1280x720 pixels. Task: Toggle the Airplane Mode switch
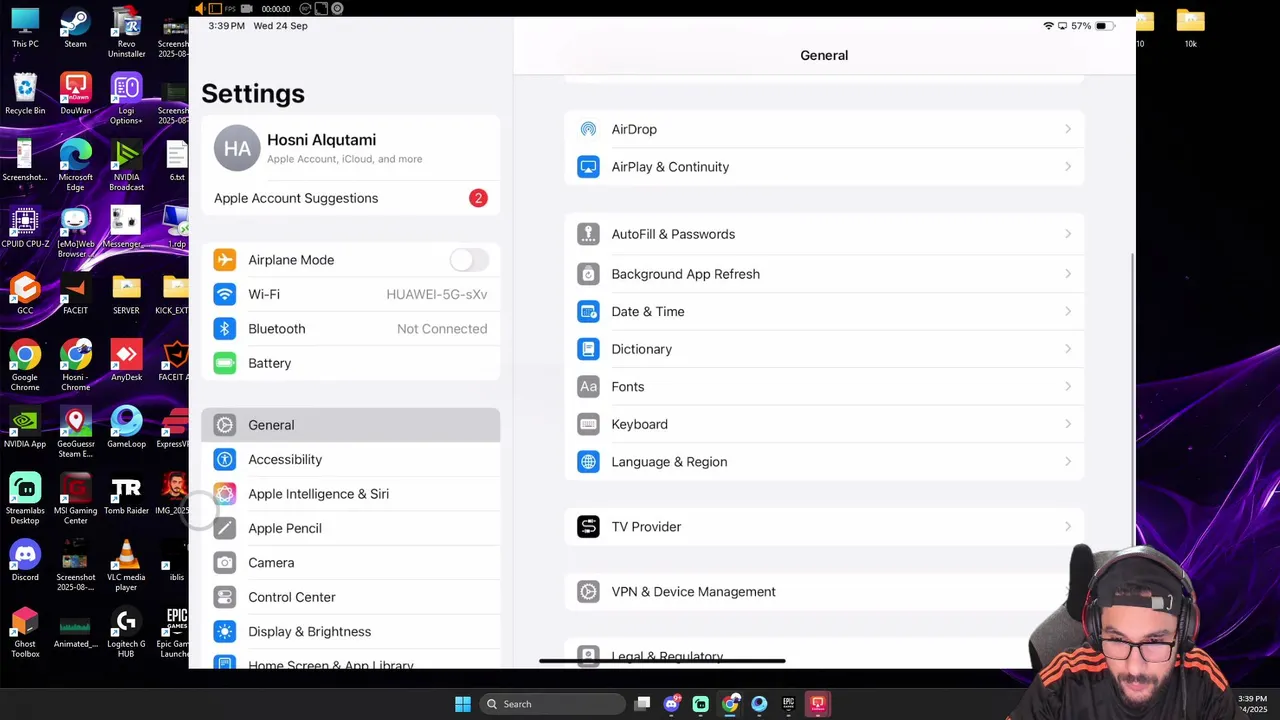point(468,260)
